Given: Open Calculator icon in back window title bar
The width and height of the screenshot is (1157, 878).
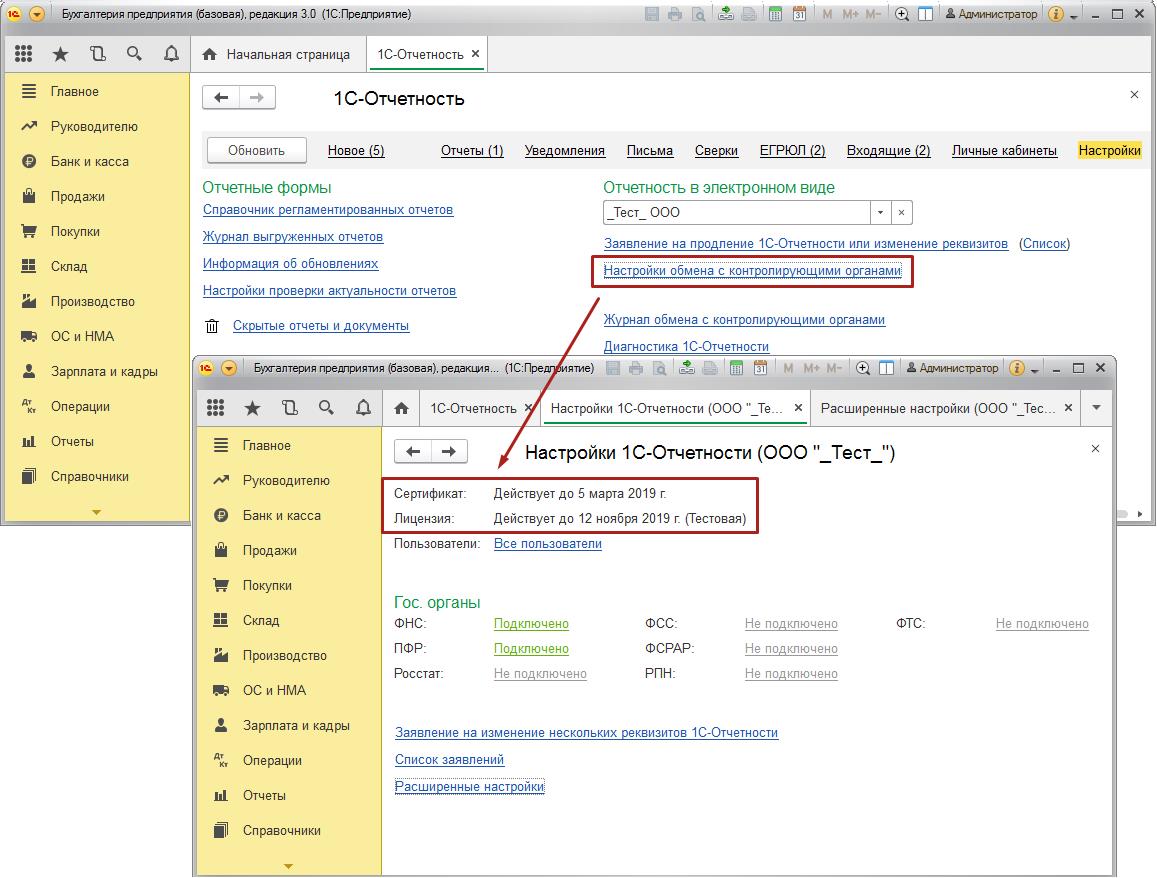Looking at the screenshot, I should (x=776, y=14).
